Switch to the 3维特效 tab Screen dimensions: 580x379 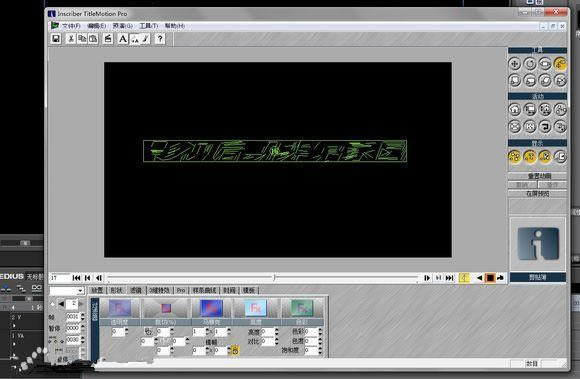[159, 290]
